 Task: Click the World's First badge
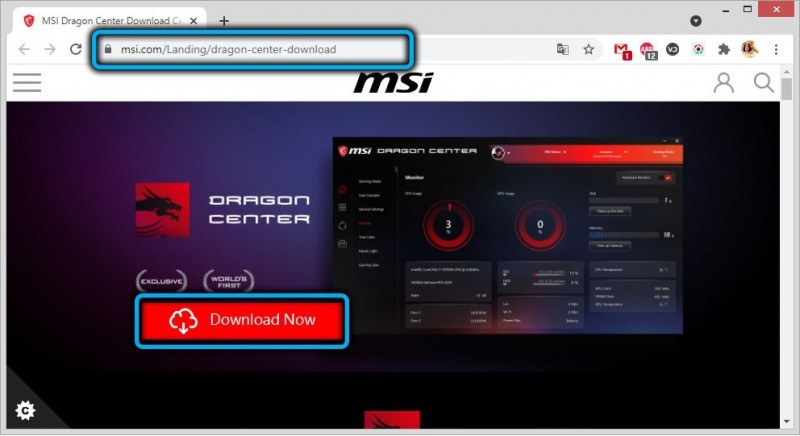point(229,280)
